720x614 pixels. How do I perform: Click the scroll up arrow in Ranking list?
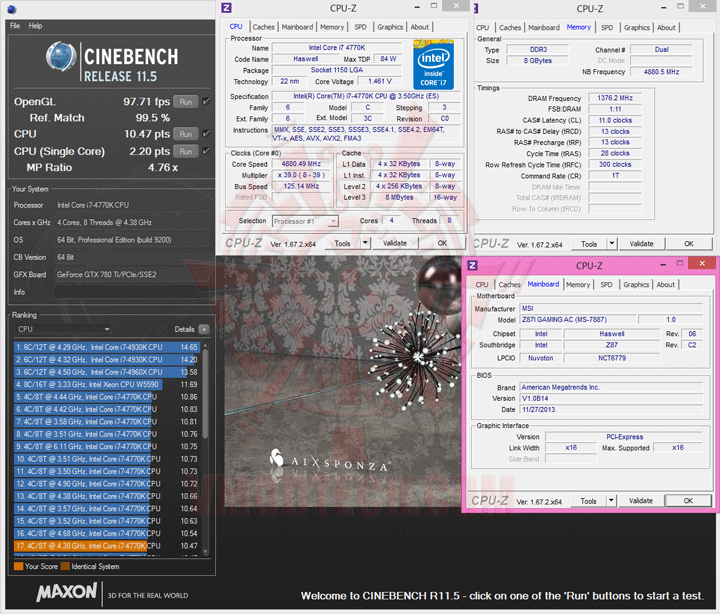(205, 345)
